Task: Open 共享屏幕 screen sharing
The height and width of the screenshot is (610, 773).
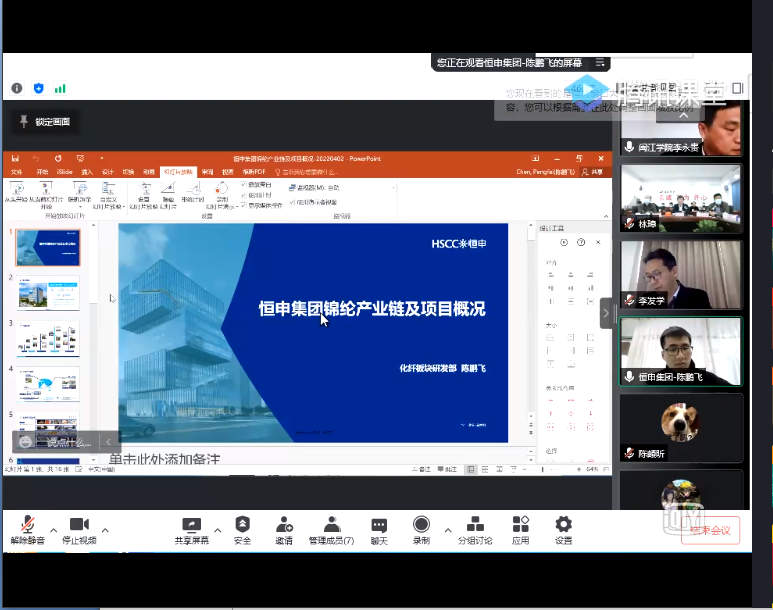Action: click(191, 531)
